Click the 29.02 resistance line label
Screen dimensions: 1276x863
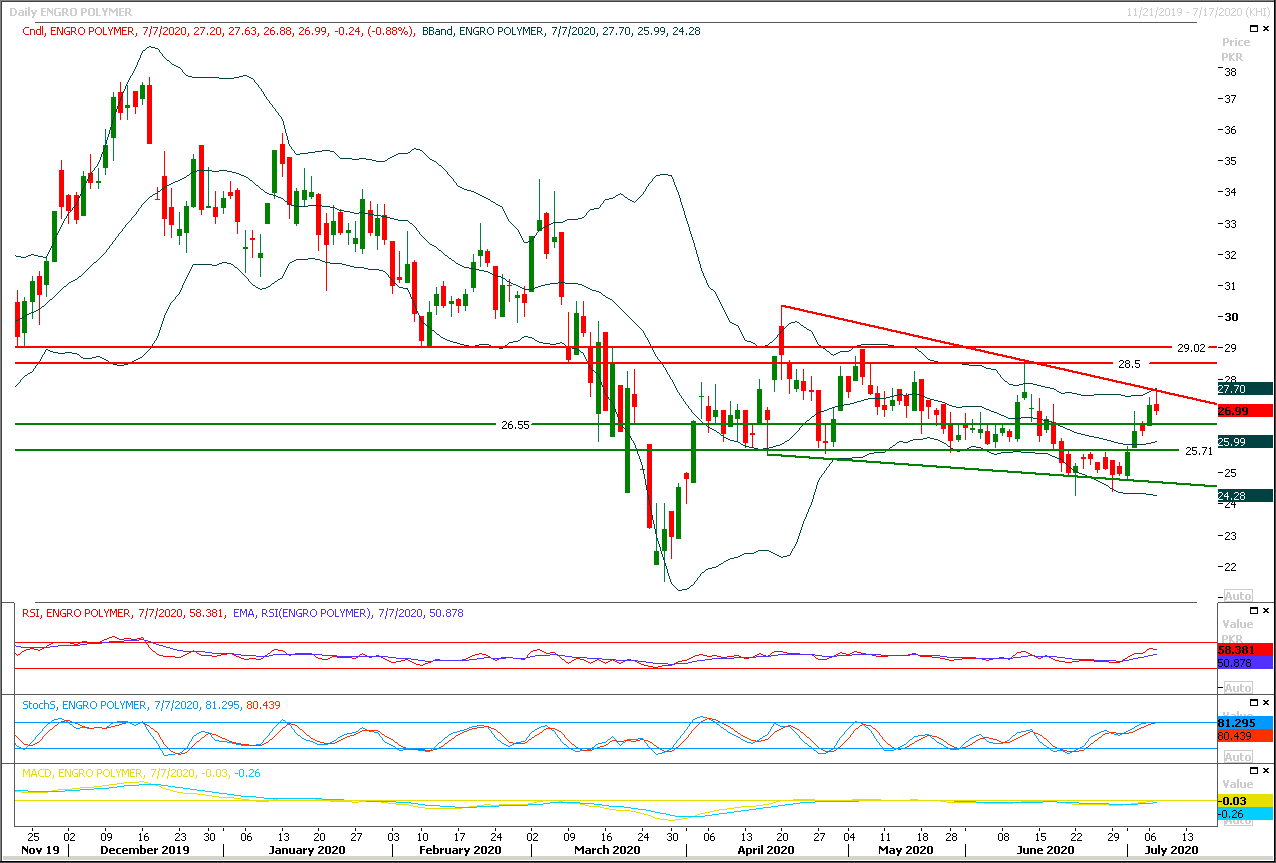(1192, 348)
